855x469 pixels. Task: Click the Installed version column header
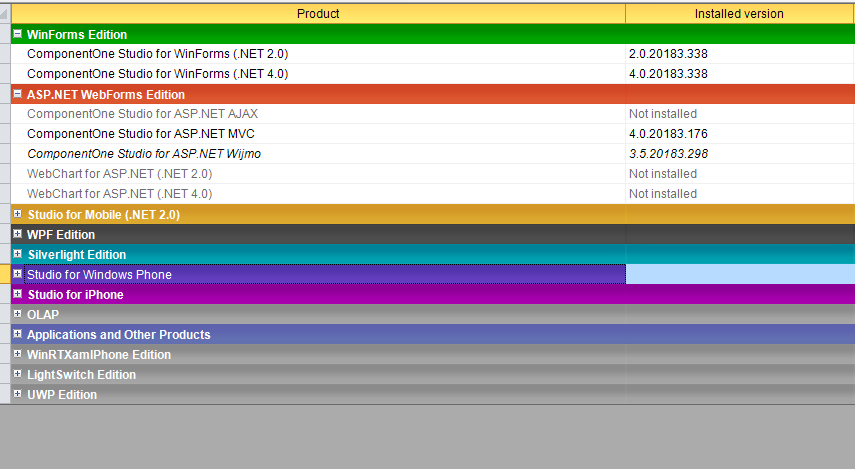(739, 14)
